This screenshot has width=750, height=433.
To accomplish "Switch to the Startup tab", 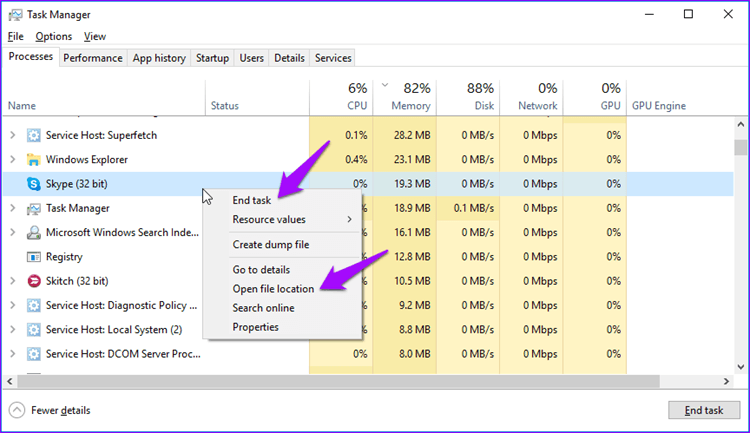I will coord(212,58).
